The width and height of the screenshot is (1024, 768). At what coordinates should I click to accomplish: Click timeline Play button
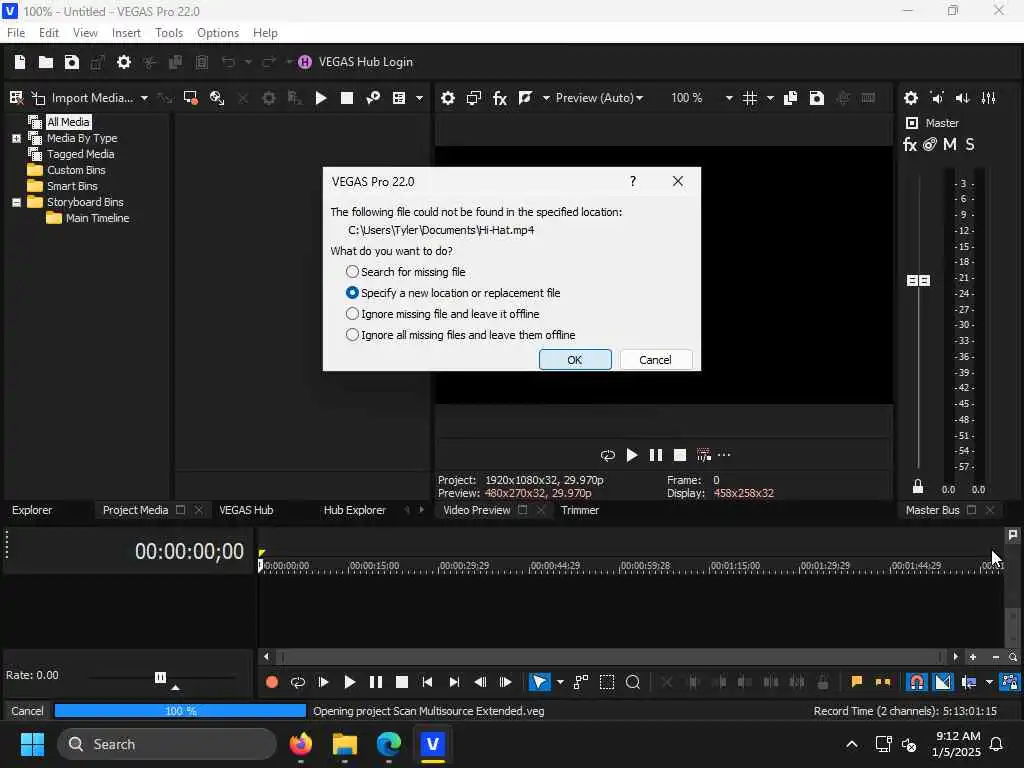[349, 682]
